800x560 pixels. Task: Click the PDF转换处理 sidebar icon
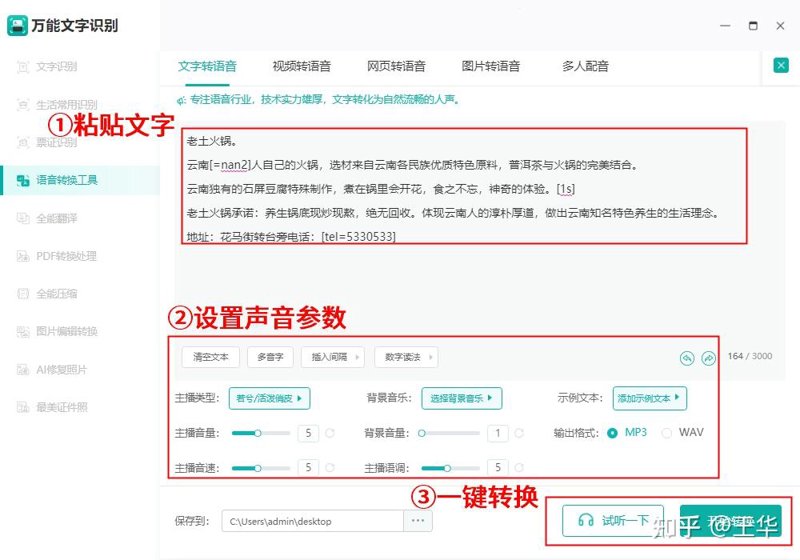pyautogui.click(x=23, y=256)
